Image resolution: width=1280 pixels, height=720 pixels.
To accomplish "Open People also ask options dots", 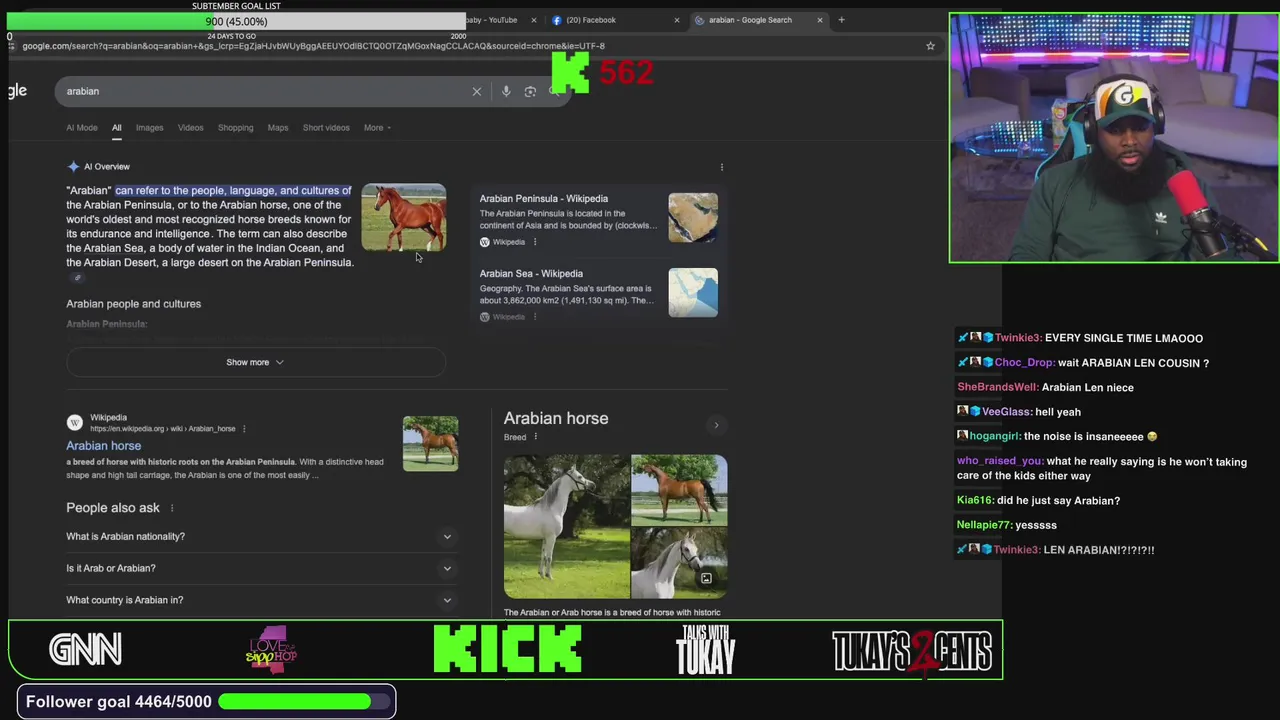I will click(172, 508).
